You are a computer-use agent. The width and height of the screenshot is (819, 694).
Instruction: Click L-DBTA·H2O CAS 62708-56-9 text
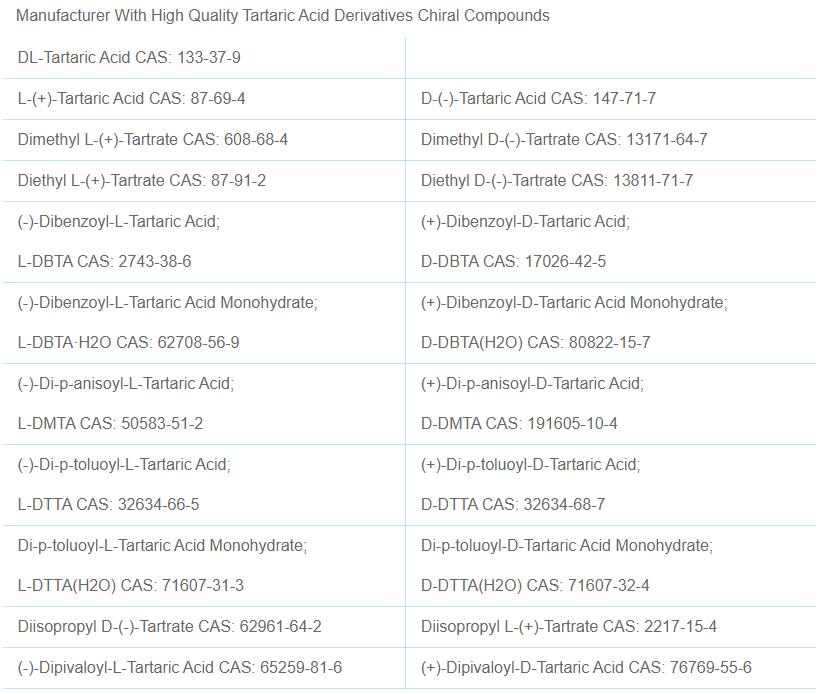(128, 343)
